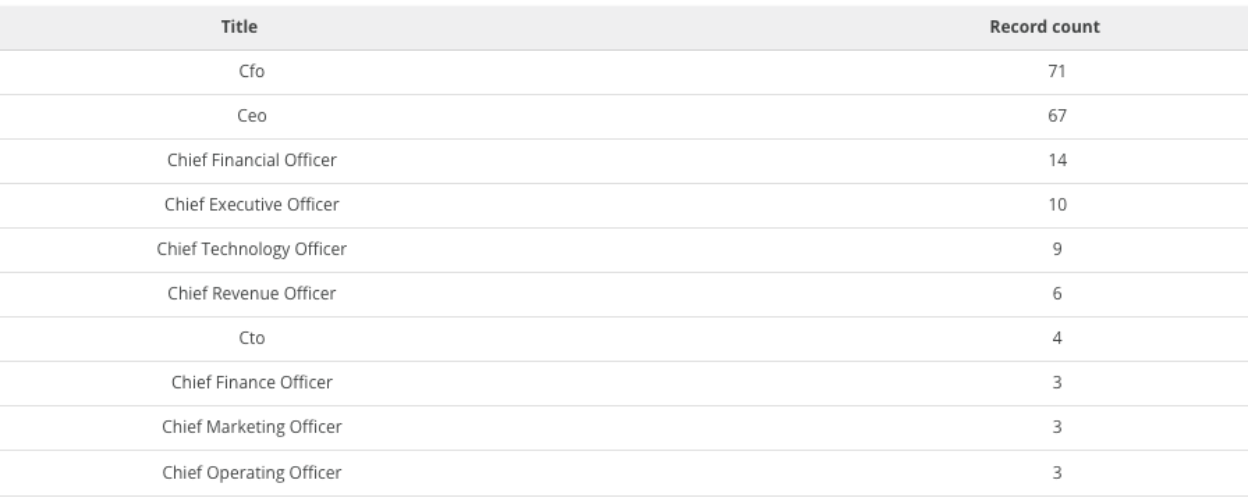Click the record count value 67
The height and width of the screenshot is (500, 1254).
[x=1058, y=116]
